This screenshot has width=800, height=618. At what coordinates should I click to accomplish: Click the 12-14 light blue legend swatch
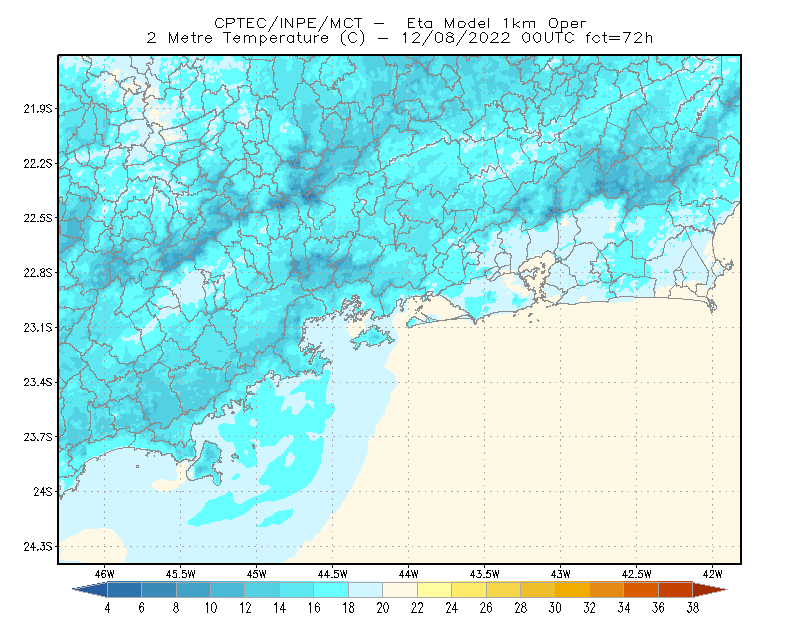[x=262, y=590]
